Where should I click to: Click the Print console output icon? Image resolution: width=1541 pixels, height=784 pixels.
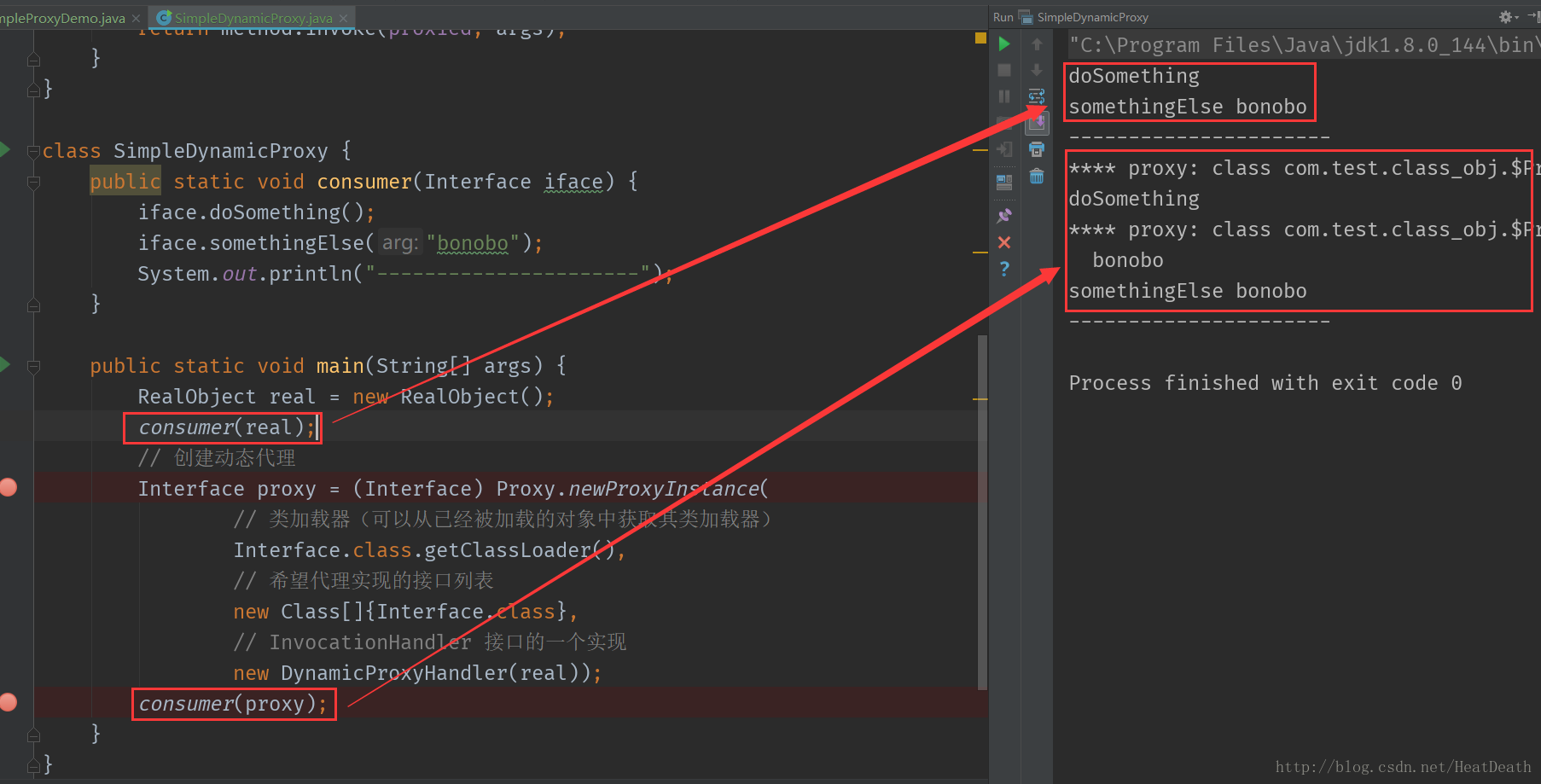(x=1037, y=149)
